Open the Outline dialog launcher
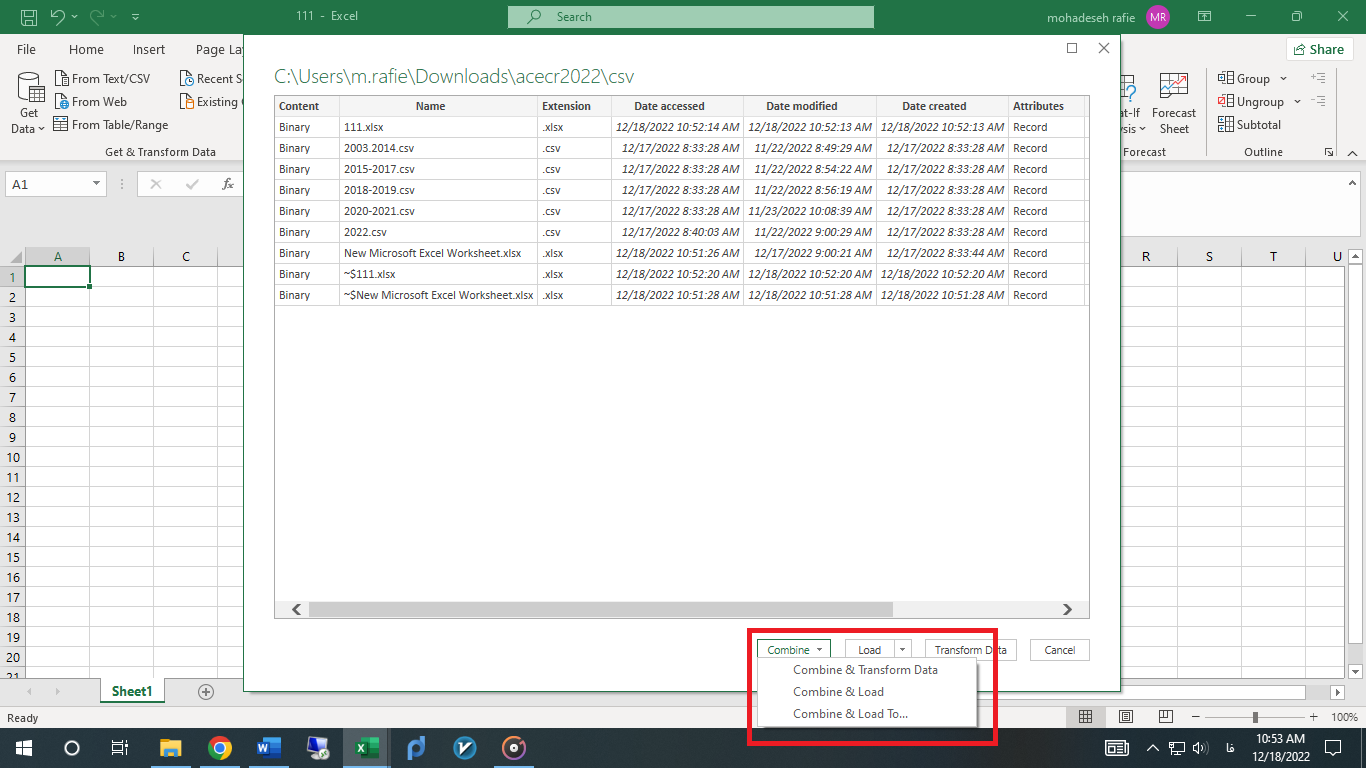1366x768 pixels. 1329,152
